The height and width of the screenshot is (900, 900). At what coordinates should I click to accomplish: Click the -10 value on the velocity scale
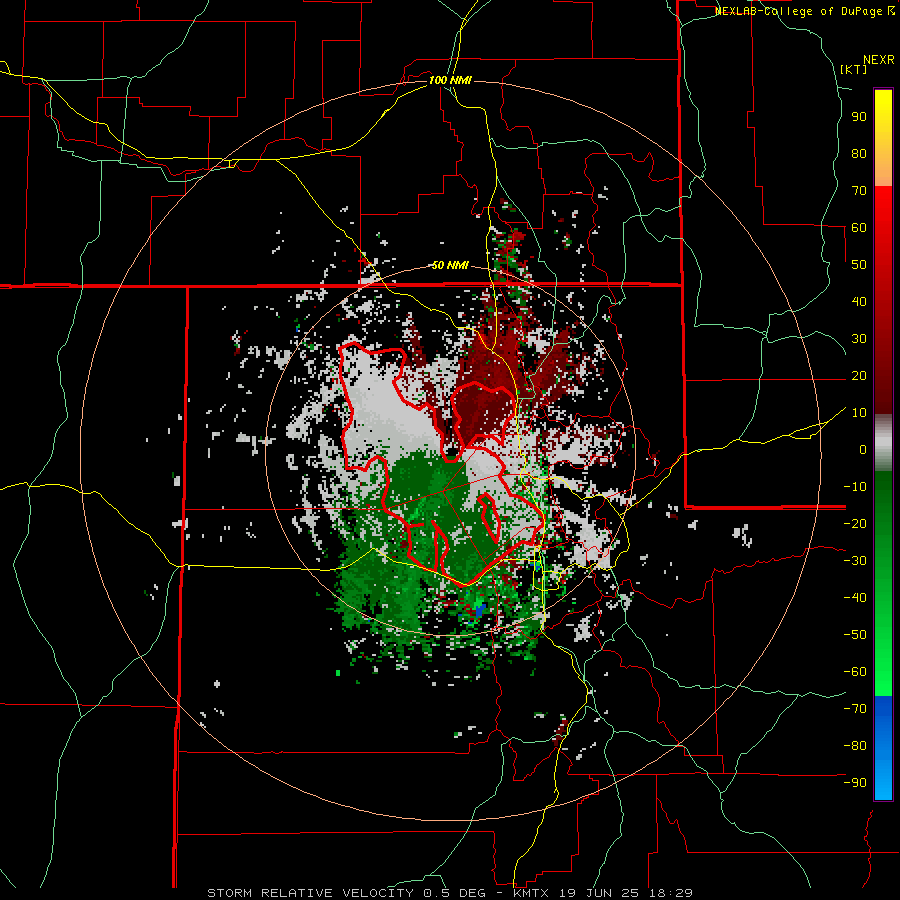coord(855,487)
